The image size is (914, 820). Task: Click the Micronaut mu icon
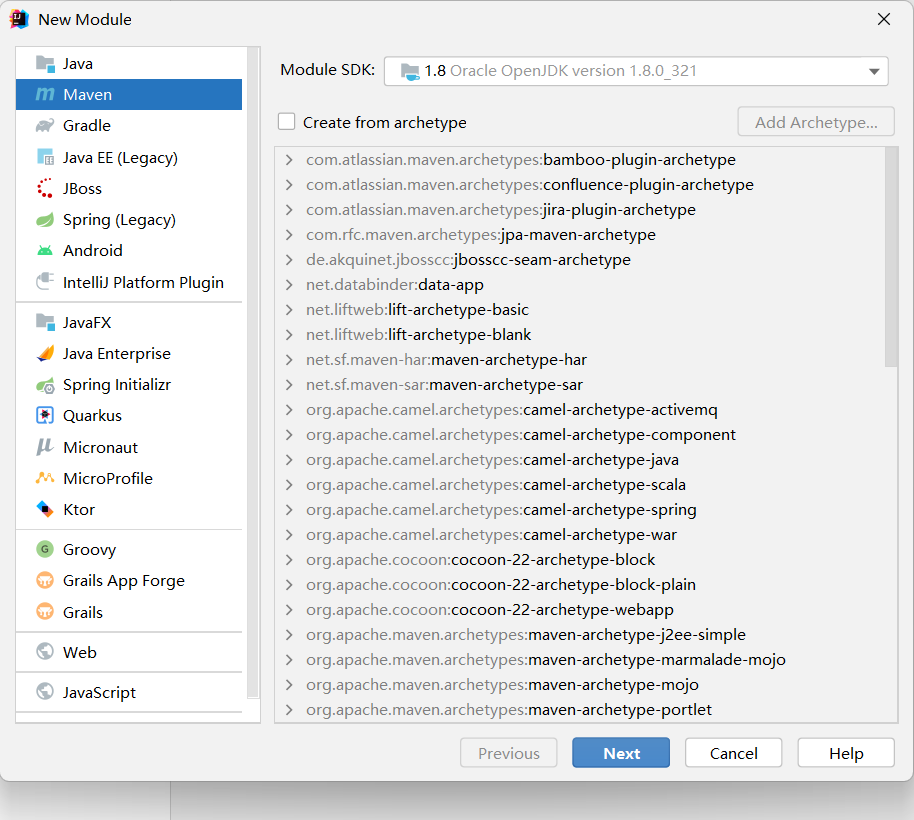[45, 447]
